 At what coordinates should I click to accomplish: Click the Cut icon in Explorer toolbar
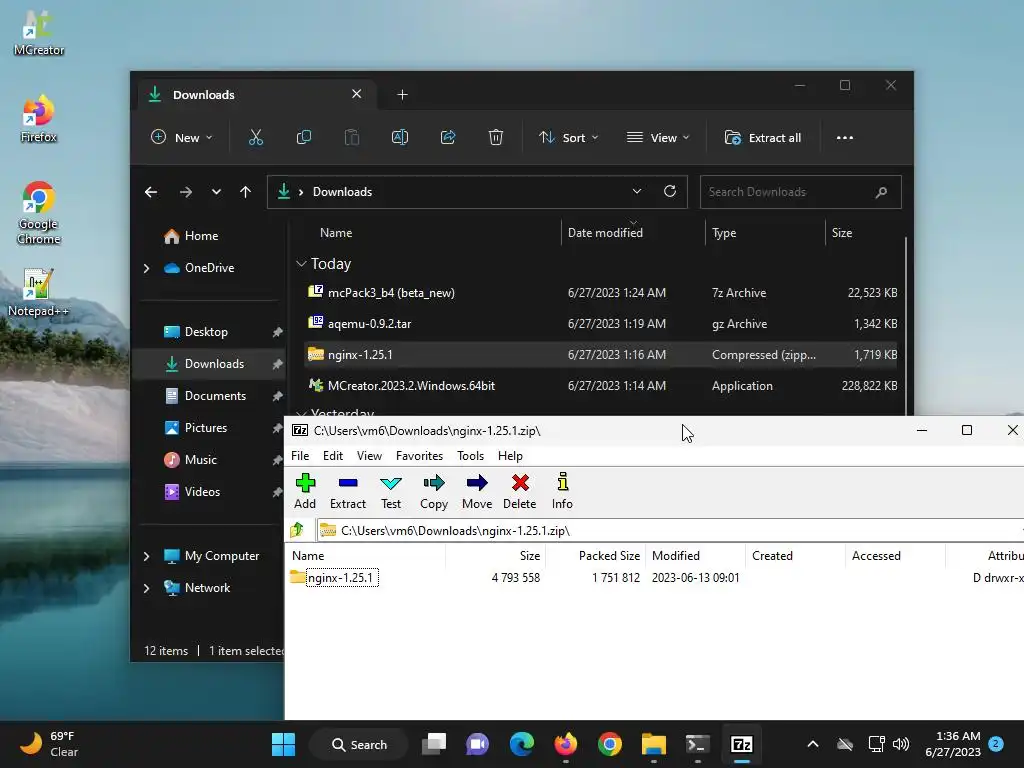[255, 138]
